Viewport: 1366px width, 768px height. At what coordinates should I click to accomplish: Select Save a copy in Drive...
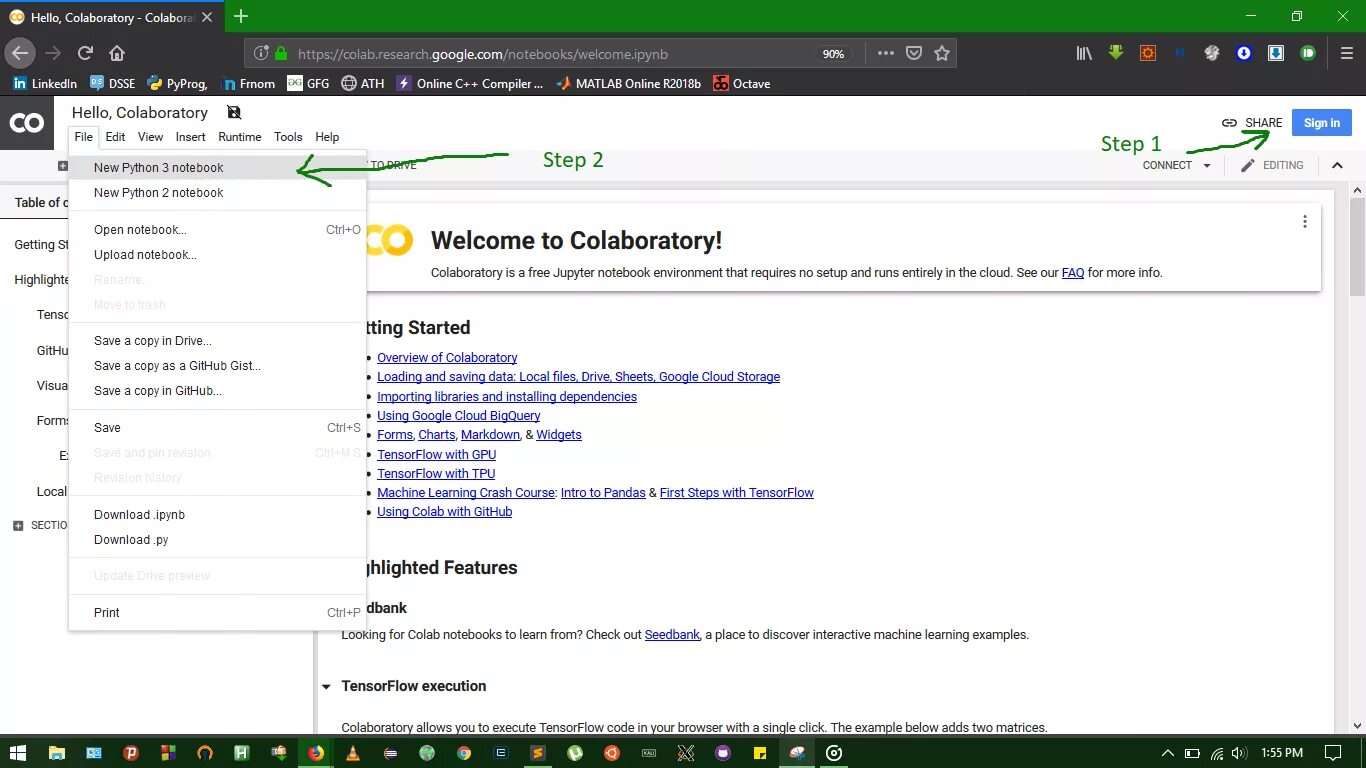(x=218, y=341)
